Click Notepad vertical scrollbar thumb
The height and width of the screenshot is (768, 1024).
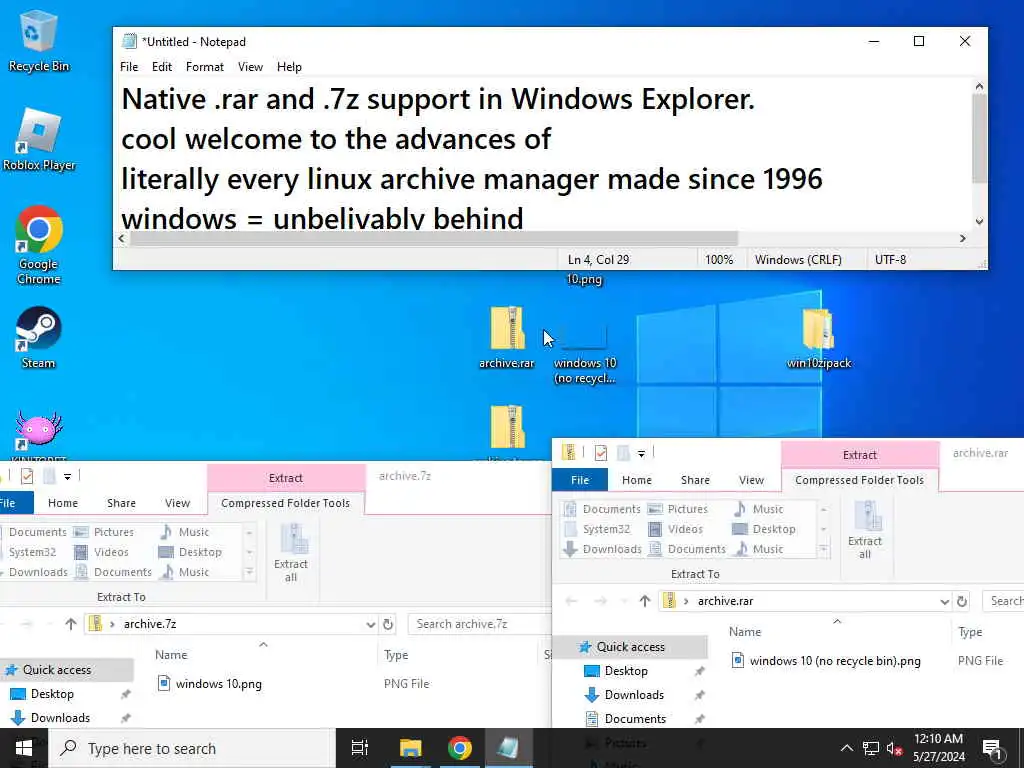click(x=978, y=138)
